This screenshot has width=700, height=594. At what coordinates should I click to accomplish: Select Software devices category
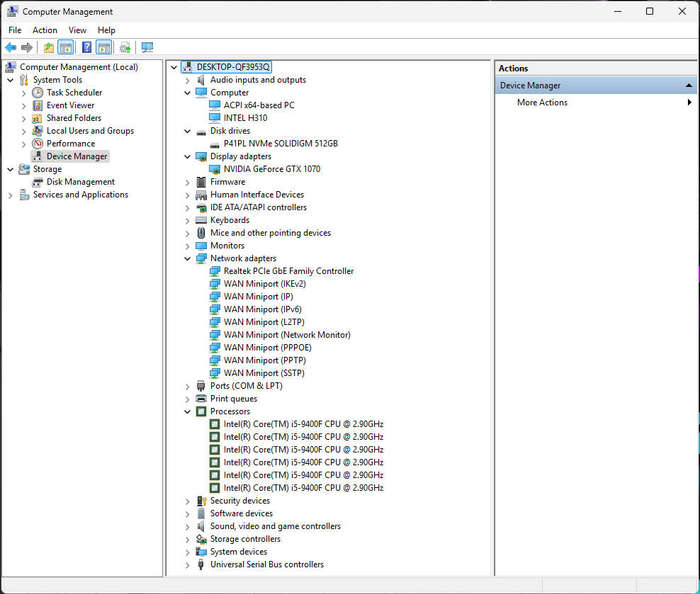point(241,514)
